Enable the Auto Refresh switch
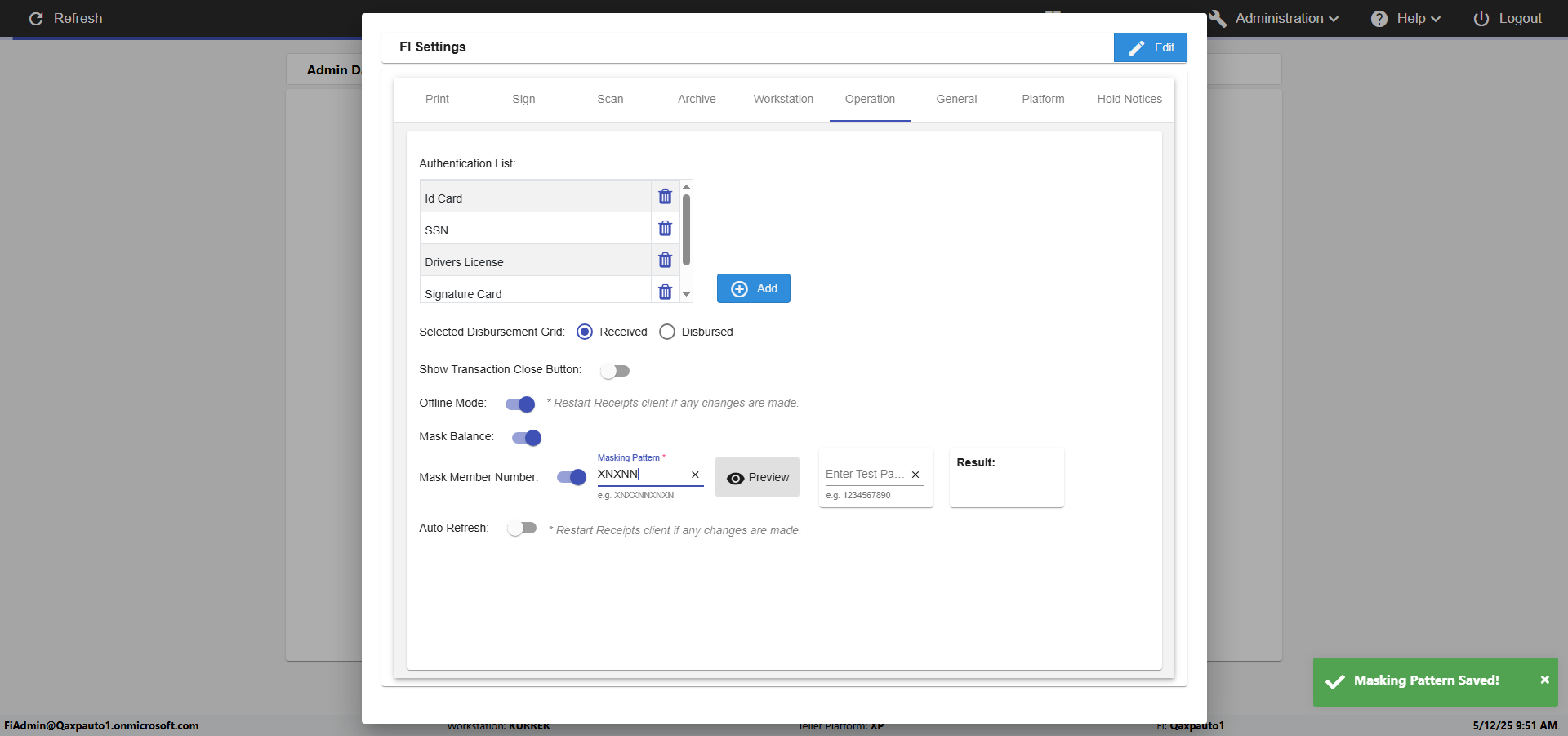The height and width of the screenshot is (736, 1568). pyautogui.click(x=522, y=529)
